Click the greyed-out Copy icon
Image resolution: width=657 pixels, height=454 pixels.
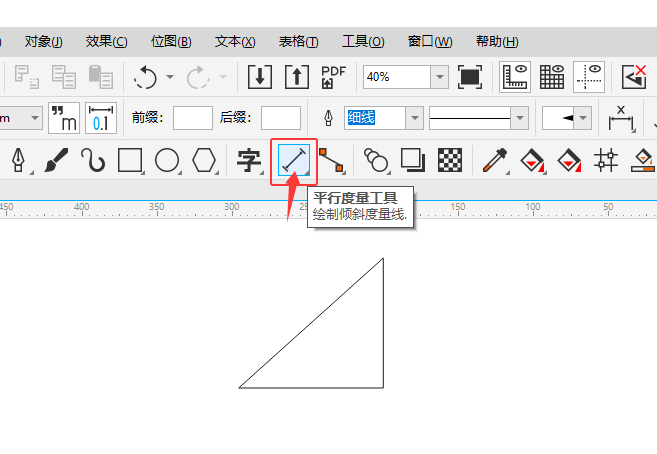click(64, 77)
